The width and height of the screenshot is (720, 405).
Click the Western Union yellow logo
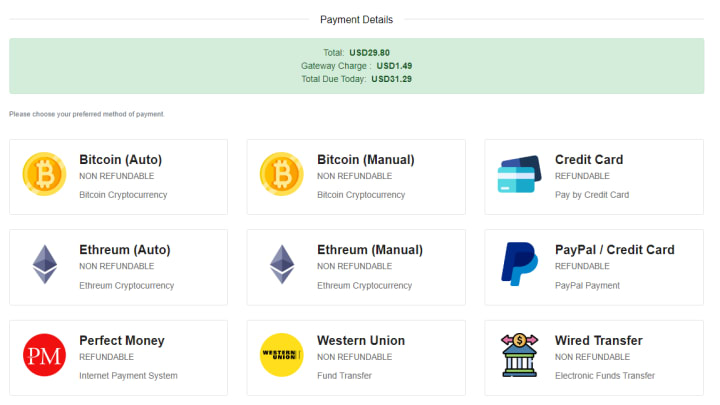(281, 355)
